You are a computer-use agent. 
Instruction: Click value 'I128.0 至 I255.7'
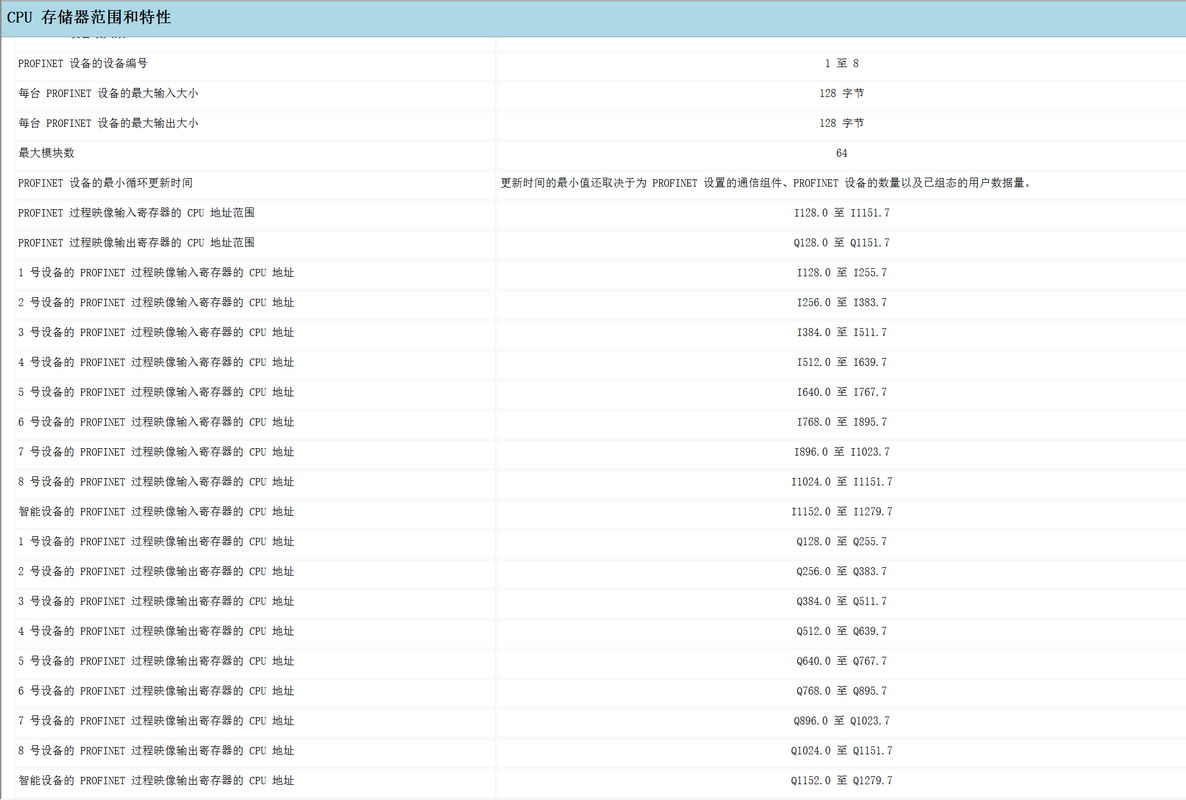coord(842,272)
